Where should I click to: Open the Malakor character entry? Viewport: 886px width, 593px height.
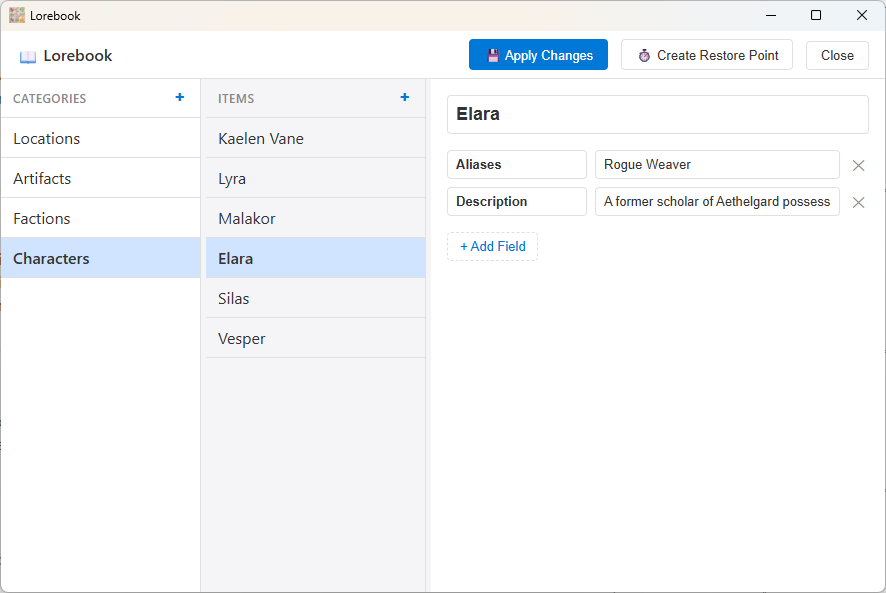tap(315, 218)
